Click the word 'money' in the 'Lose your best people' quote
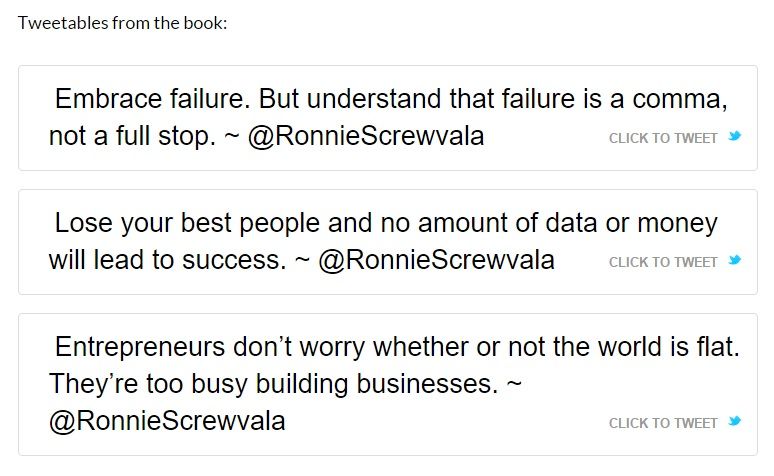774x476 pixels. pyautogui.click(x=677, y=224)
